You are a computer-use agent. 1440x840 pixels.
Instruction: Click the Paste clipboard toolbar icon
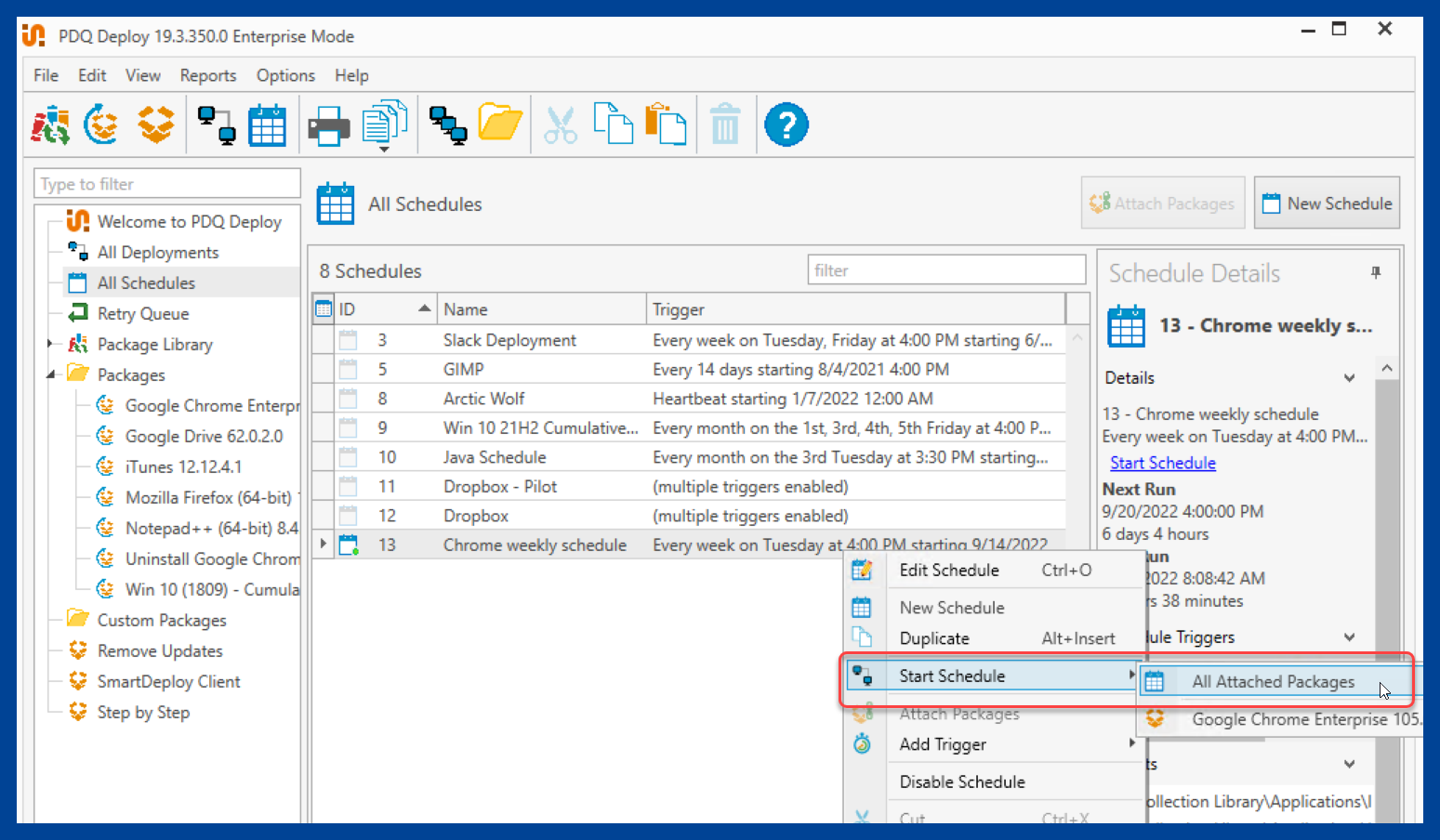pos(666,124)
